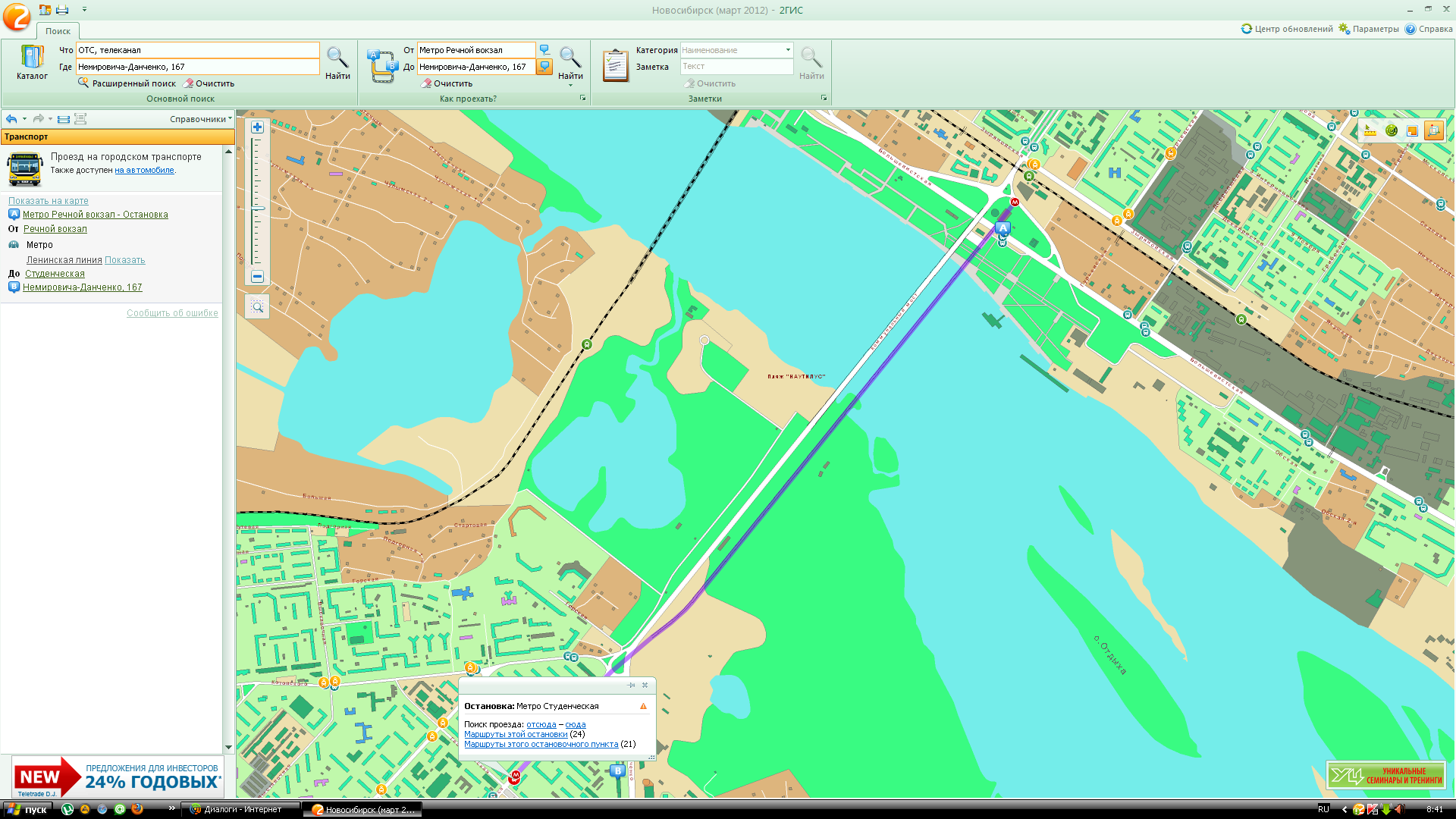Click the Студенческая station link
This screenshot has width=1456, height=819.
55,274
